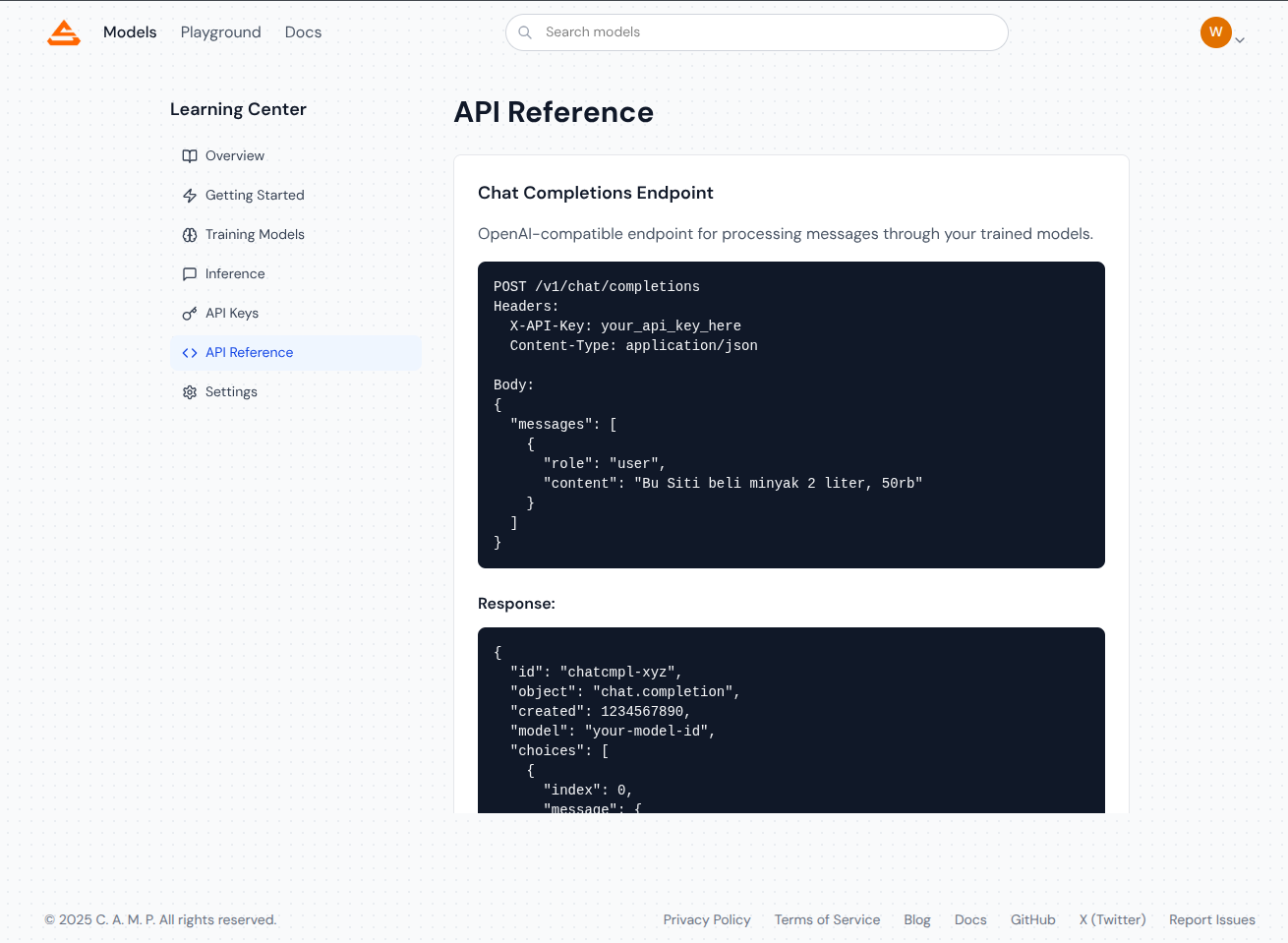Click the Content-Type: application/json line
1288x943 pixels.
(633, 345)
